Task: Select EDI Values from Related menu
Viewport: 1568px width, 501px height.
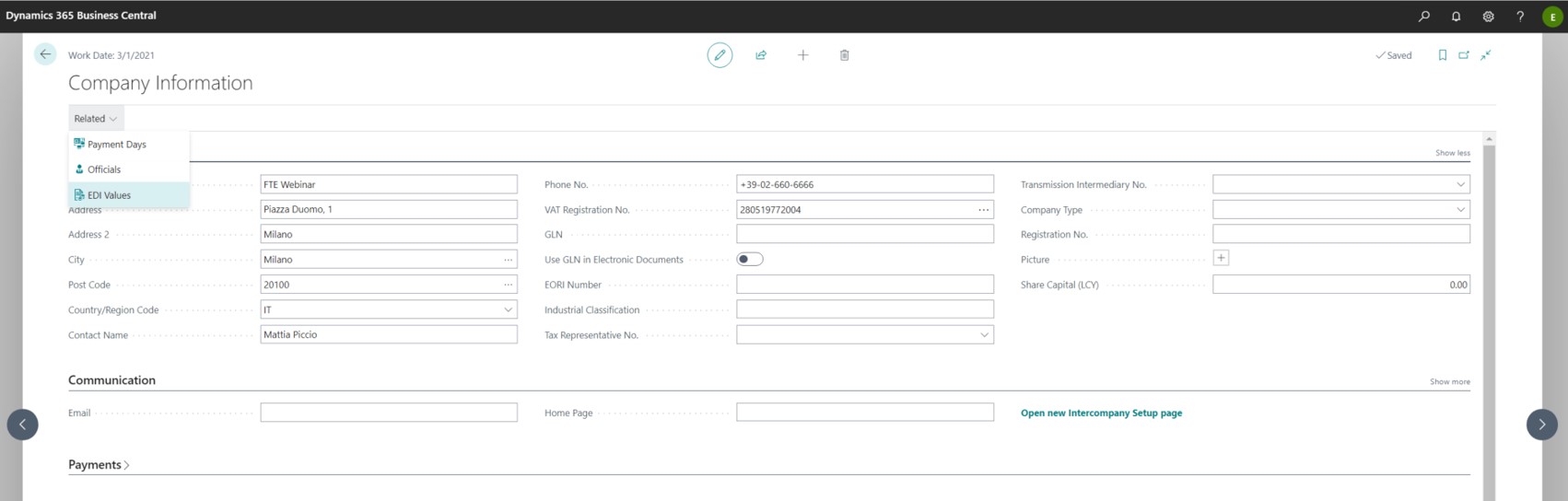Action: (109, 195)
